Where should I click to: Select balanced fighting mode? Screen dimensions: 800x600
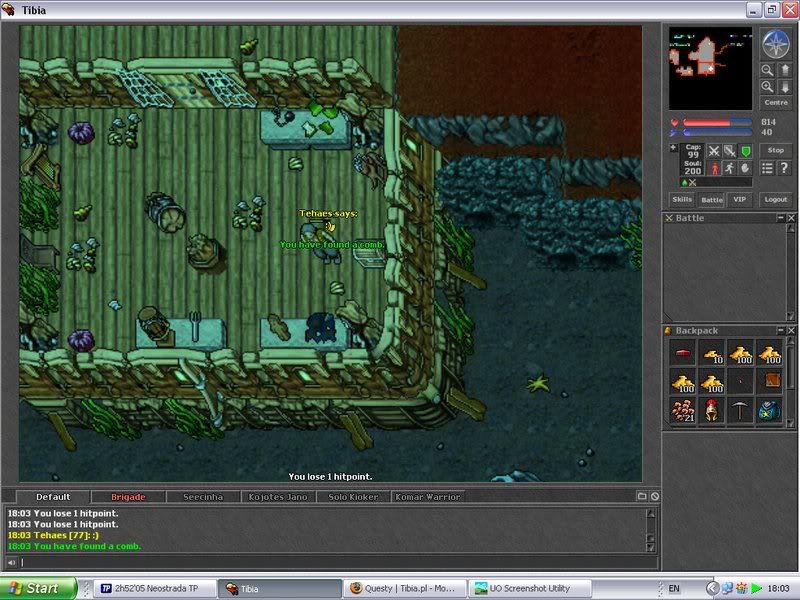[x=730, y=151]
